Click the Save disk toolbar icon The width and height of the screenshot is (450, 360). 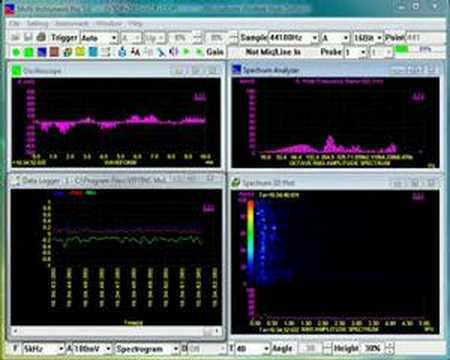[x=28, y=37]
